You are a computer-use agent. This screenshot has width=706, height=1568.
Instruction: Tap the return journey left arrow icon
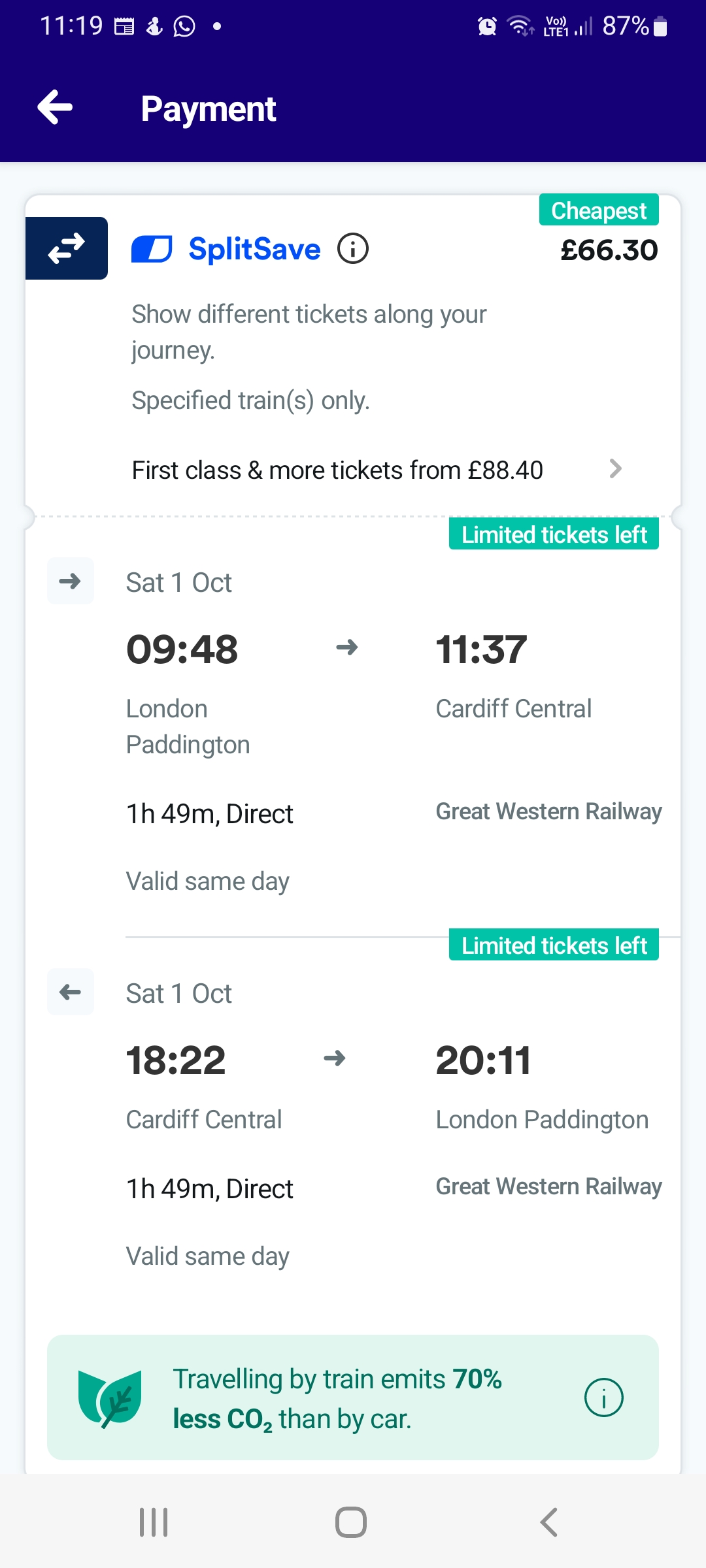tap(71, 992)
